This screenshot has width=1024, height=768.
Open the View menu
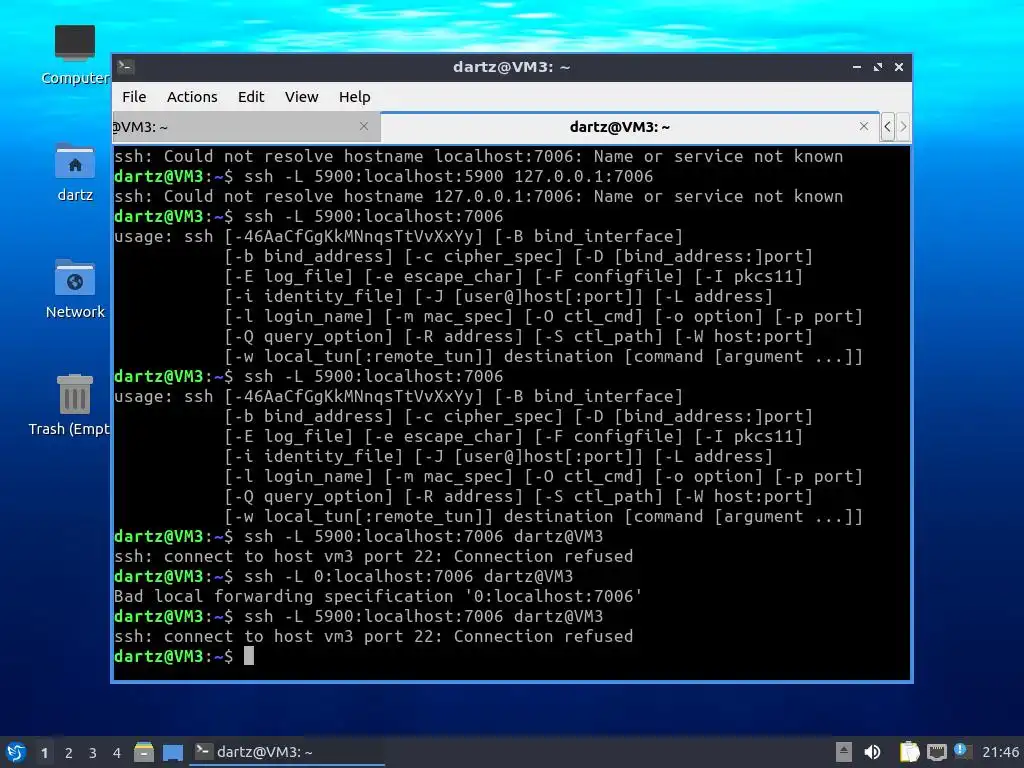pos(301,97)
